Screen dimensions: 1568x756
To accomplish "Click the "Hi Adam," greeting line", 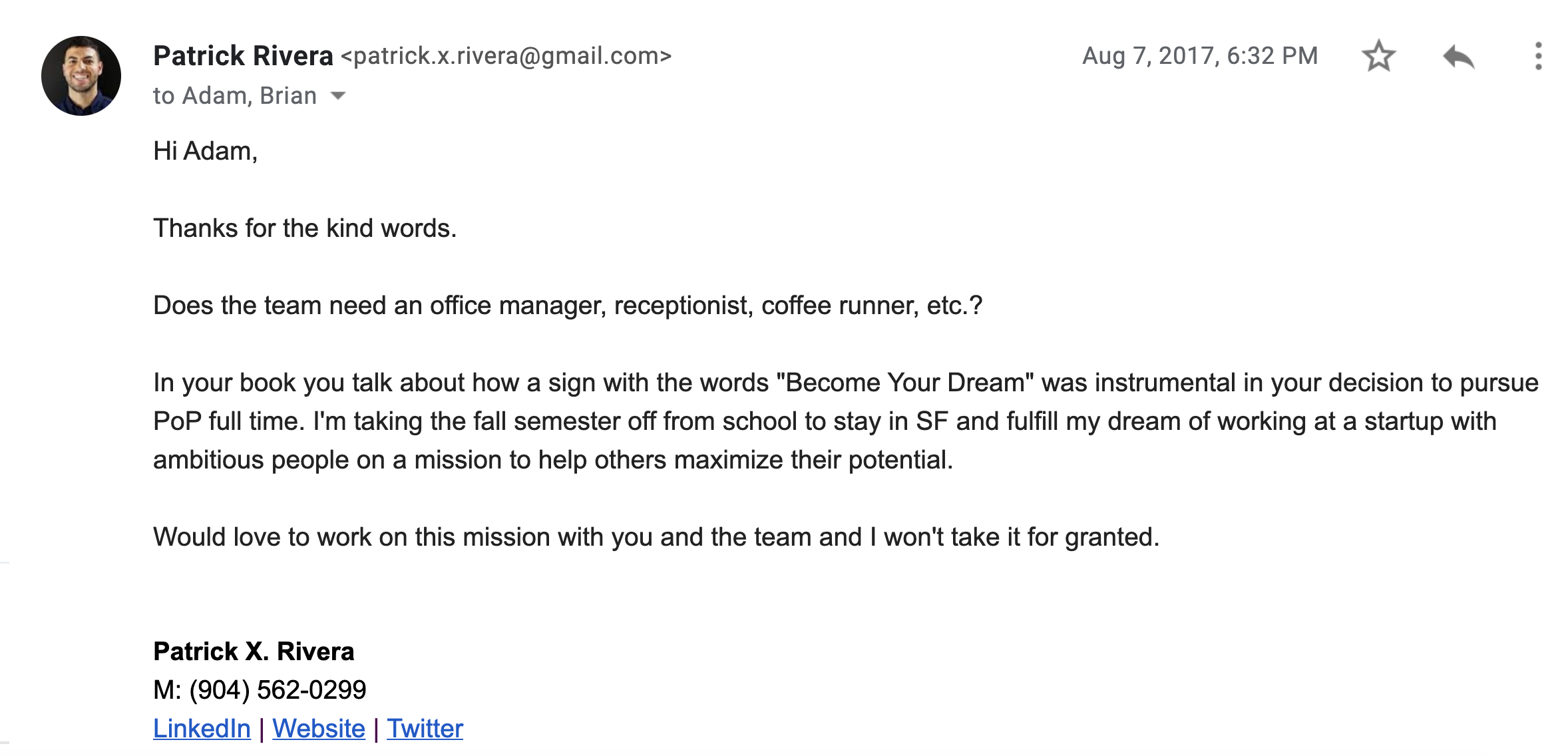I will tap(205, 151).
